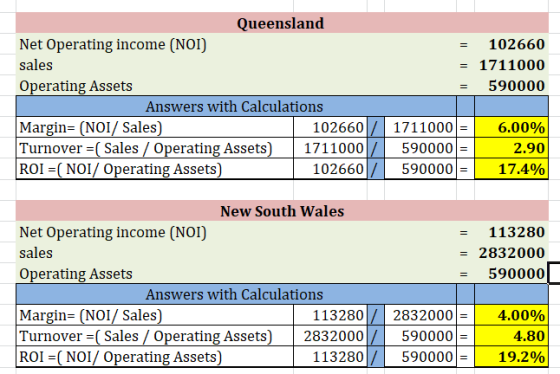Select New South Wales ROI result 19.2%
560x374 pixels.
pyautogui.click(x=511, y=356)
